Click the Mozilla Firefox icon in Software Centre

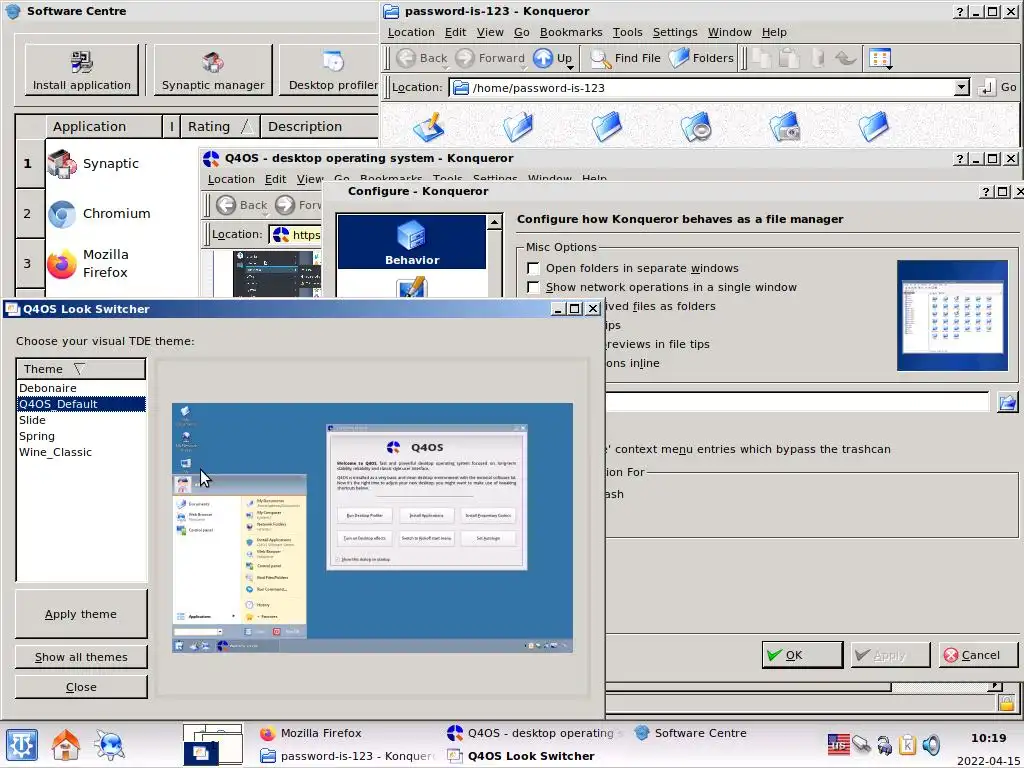[62, 264]
